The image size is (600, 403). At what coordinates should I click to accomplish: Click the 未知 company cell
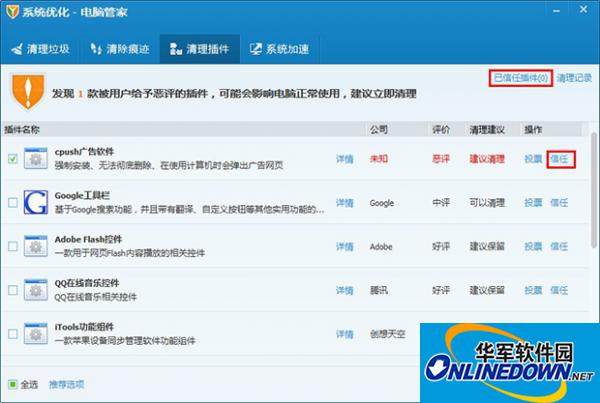point(379,159)
